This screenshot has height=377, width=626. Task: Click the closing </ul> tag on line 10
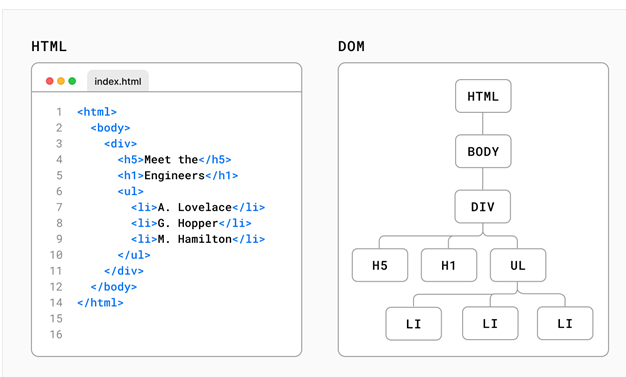(134, 255)
